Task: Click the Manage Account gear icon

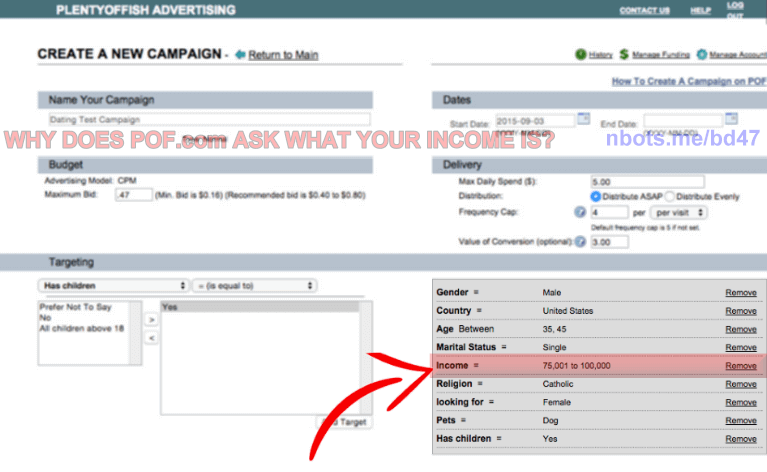Action: (x=702, y=54)
